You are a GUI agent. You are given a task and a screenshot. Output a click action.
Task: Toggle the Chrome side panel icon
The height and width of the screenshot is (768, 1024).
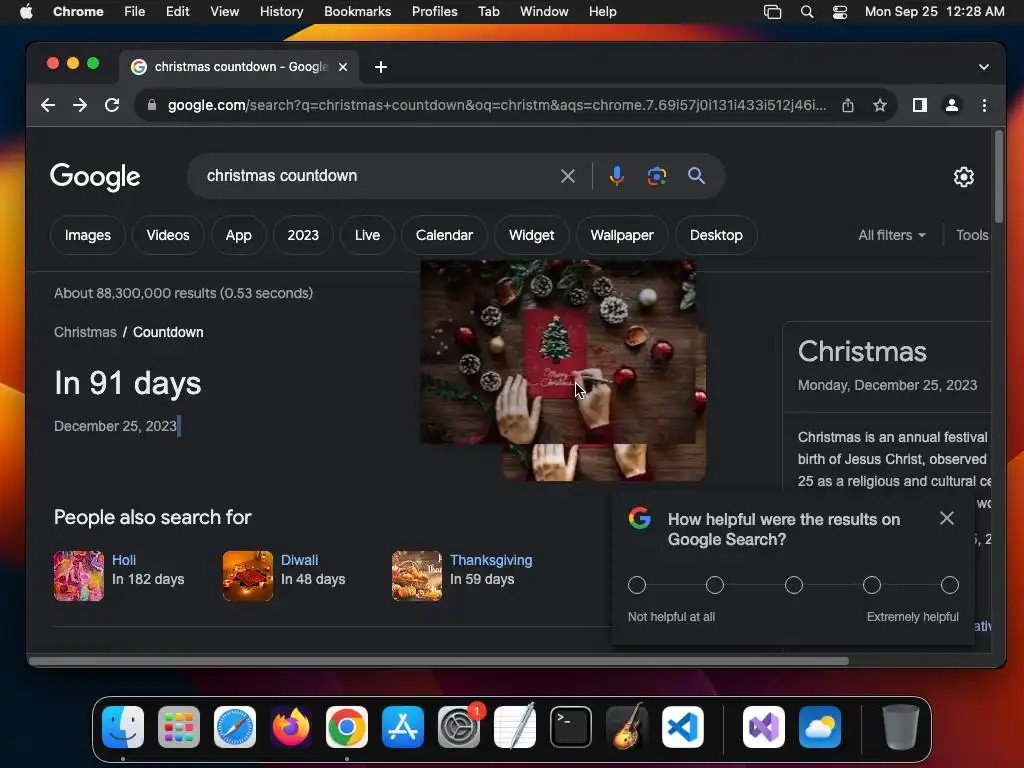[920, 105]
